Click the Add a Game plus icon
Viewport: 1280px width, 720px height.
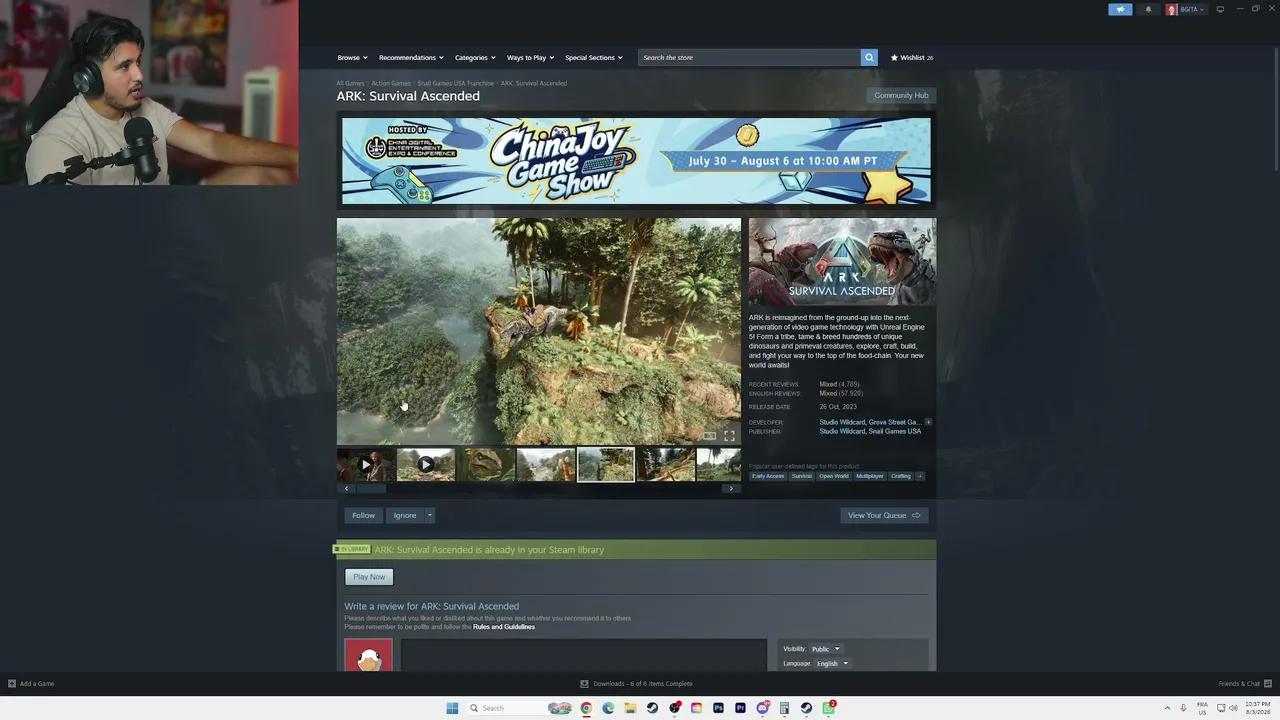pos(12,684)
